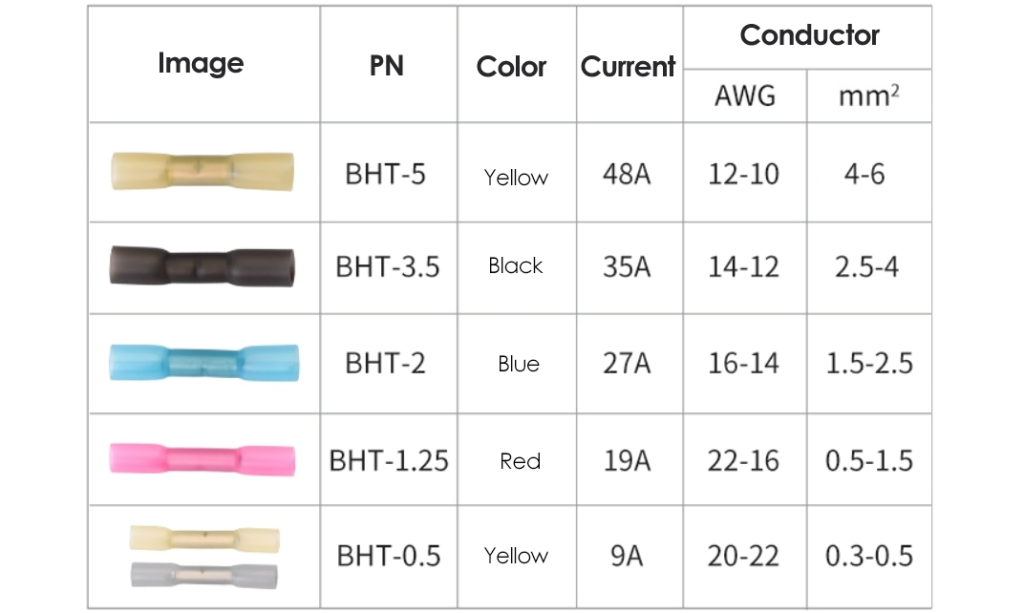Click the PN column header

coord(387,67)
